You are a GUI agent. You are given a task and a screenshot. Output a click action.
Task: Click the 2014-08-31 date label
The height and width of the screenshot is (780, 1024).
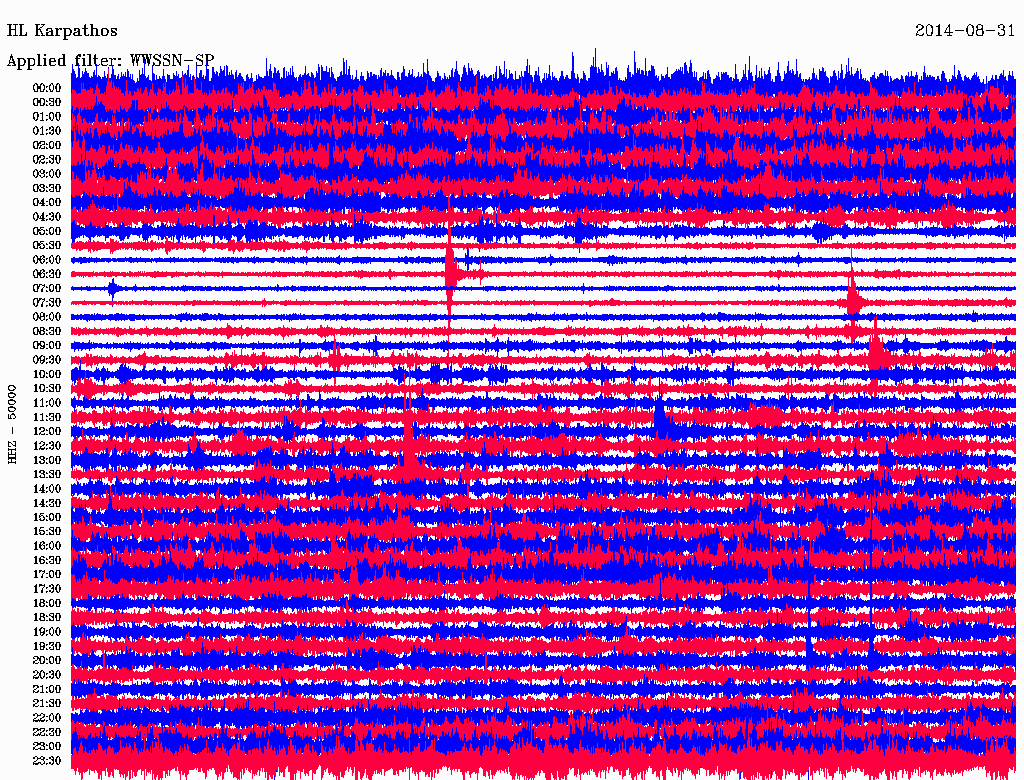coord(966,31)
